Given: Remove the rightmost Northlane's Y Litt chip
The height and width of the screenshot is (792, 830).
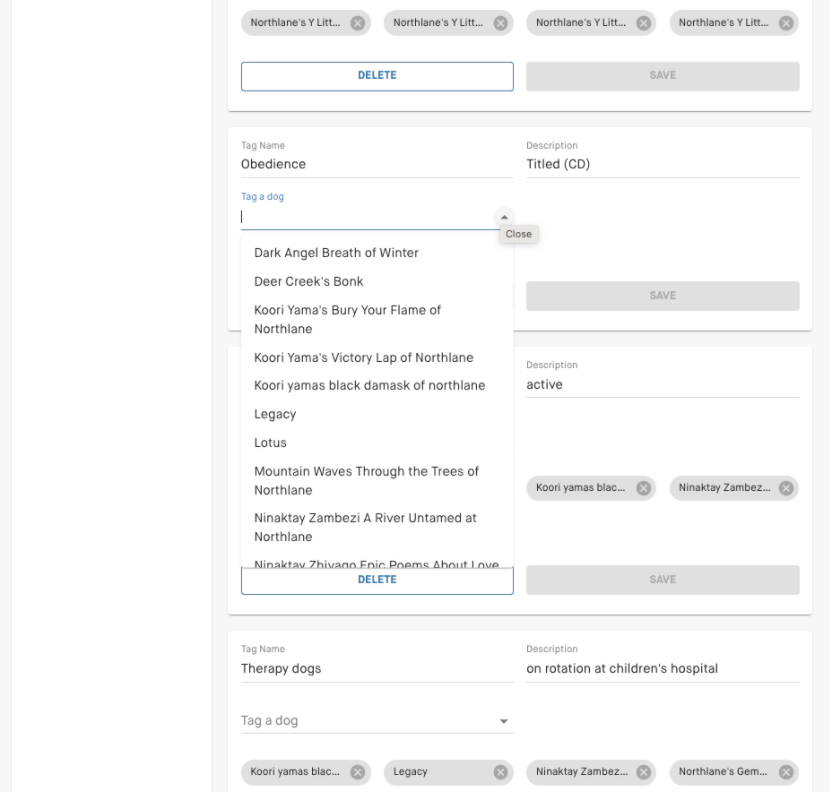Looking at the screenshot, I should click(785, 23).
